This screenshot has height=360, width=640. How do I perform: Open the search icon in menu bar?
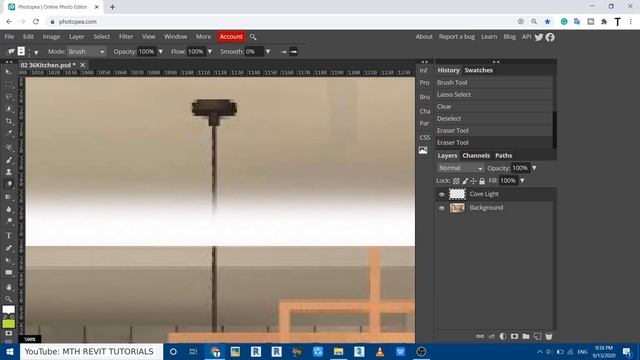pyautogui.click(x=253, y=37)
